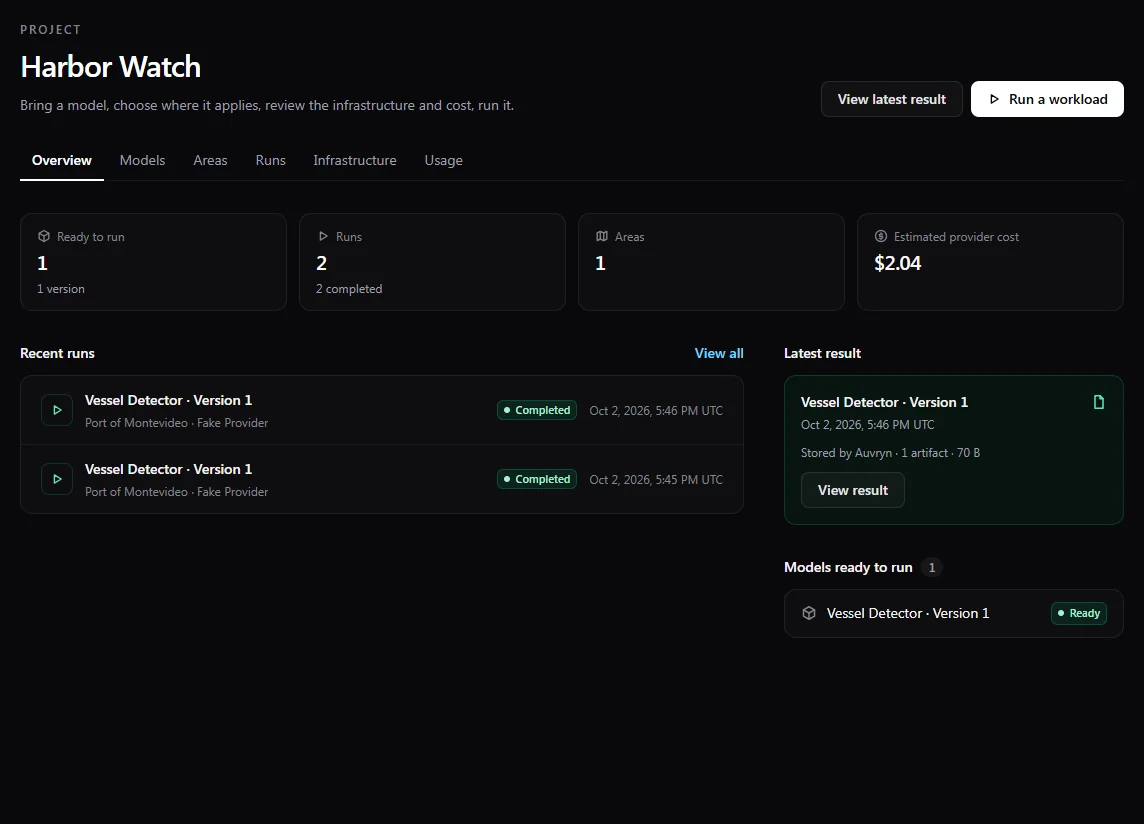Viewport: 1144px width, 824px height.
Task: Open the Models tab
Action: [x=142, y=161]
